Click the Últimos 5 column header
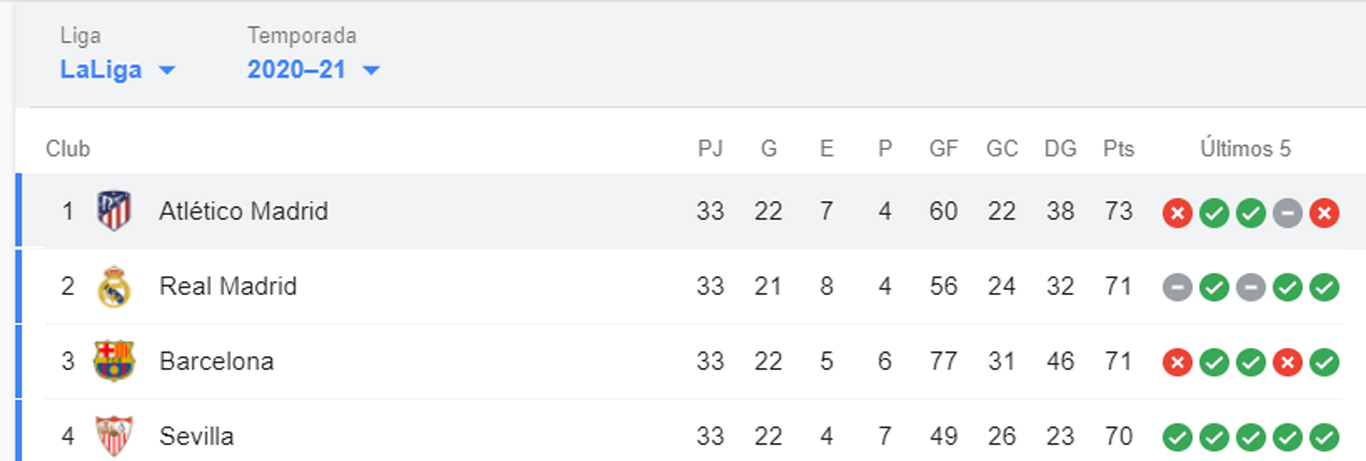 (x=1246, y=149)
